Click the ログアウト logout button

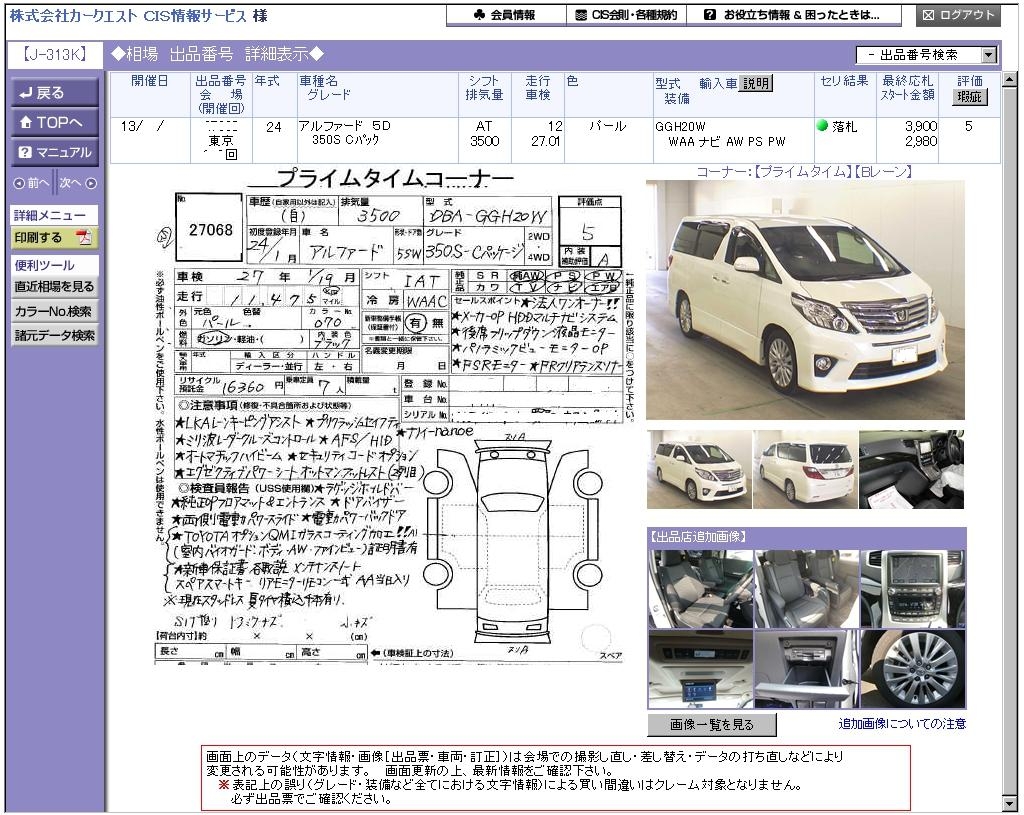tap(958, 15)
